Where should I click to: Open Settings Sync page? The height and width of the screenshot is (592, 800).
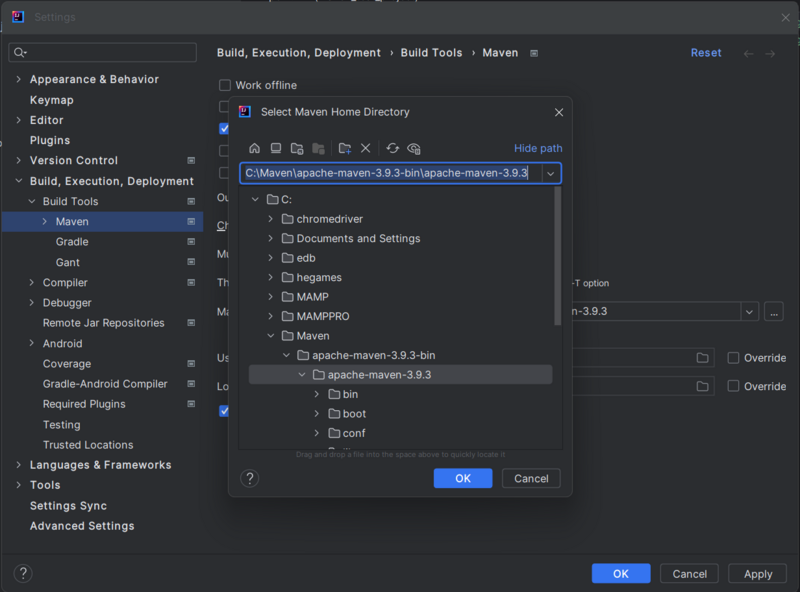pos(68,506)
